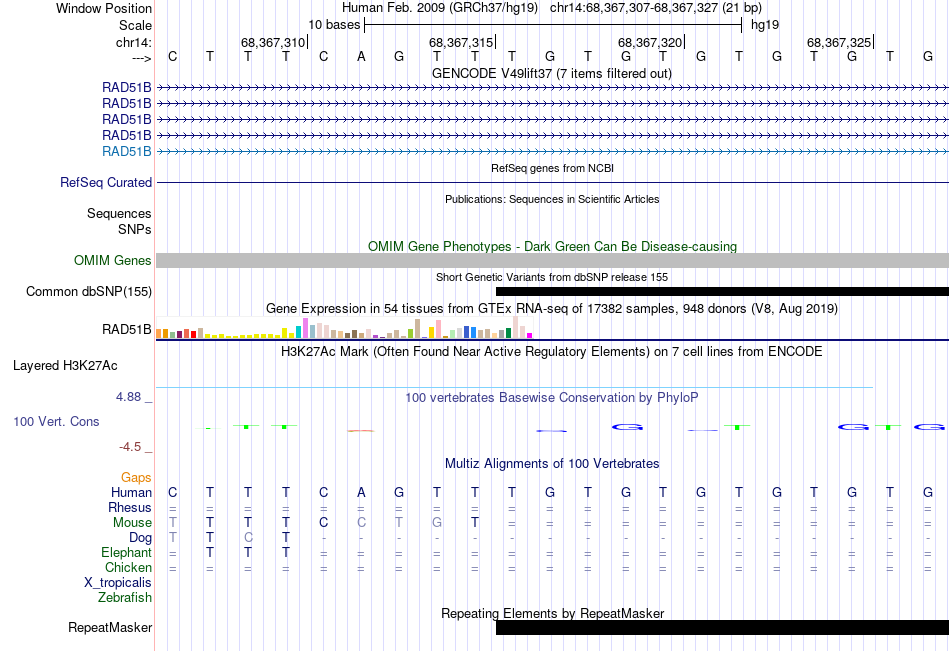Image resolution: width=950 pixels, height=651 pixels.
Task: Click 'Human Feb. 2009 (GRCh37/hg19)' header text
Action: pyautogui.click(x=440, y=8)
